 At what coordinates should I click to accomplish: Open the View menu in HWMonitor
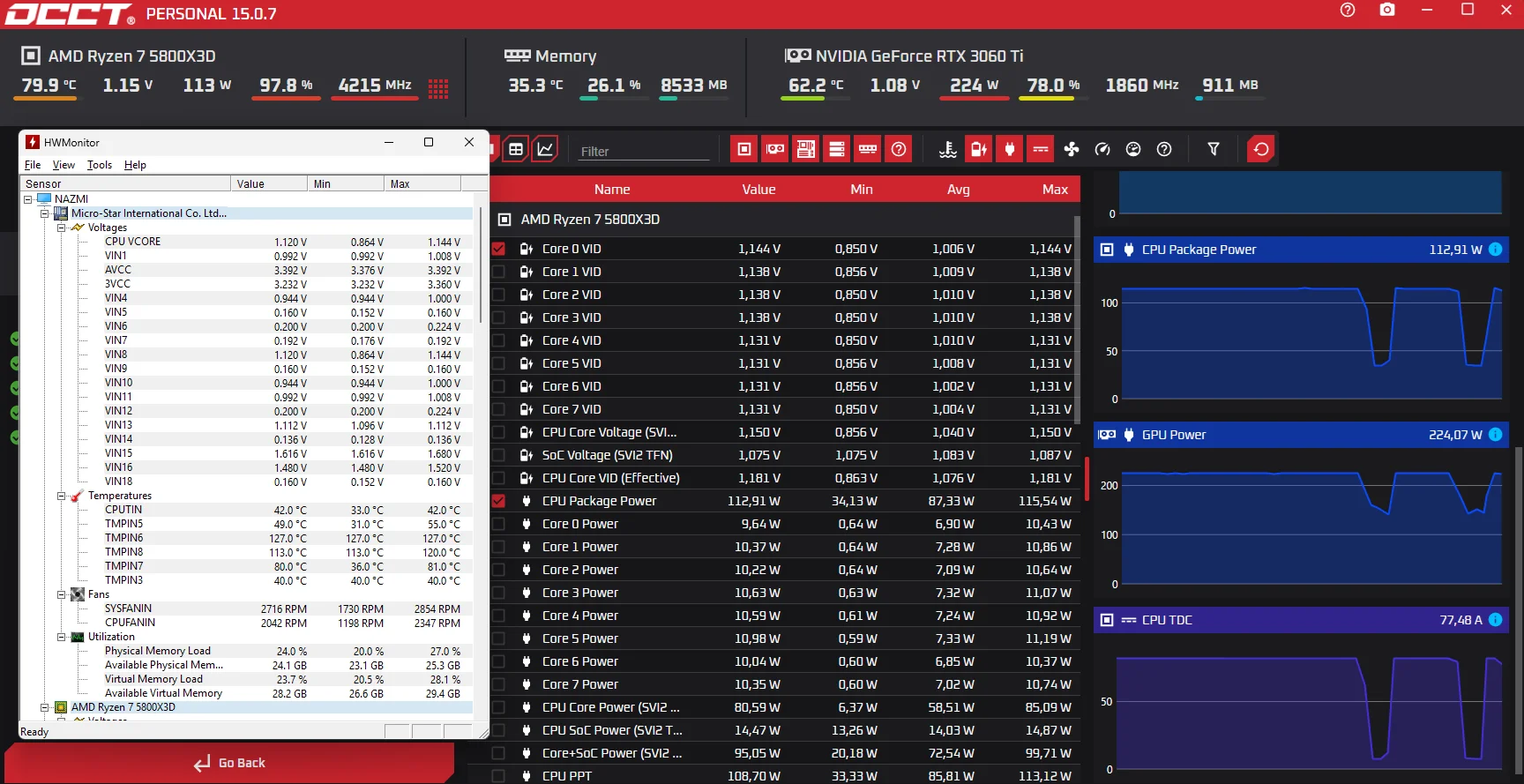pyautogui.click(x=63, y=165)
